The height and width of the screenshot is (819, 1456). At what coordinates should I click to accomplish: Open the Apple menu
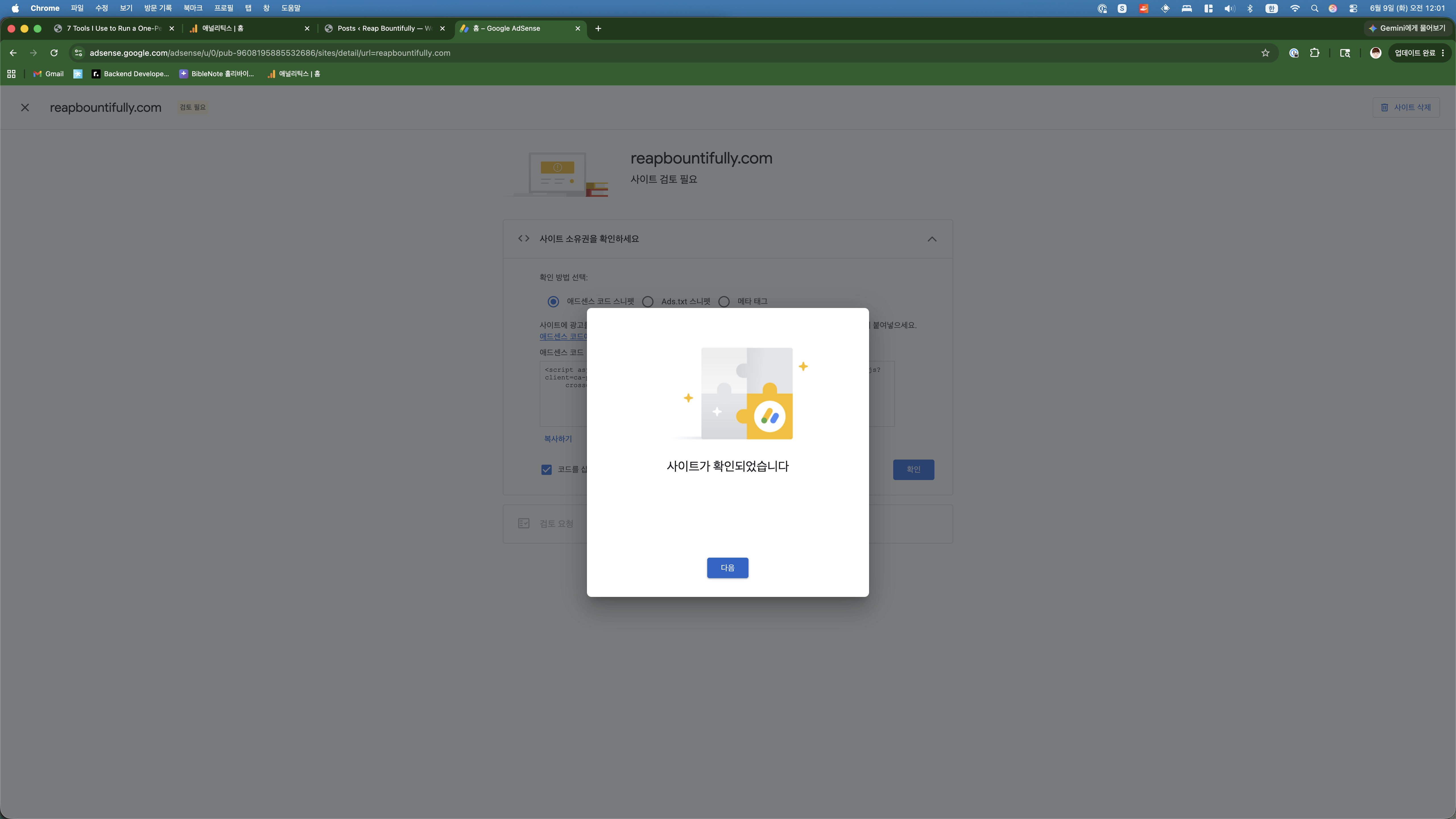15,8
